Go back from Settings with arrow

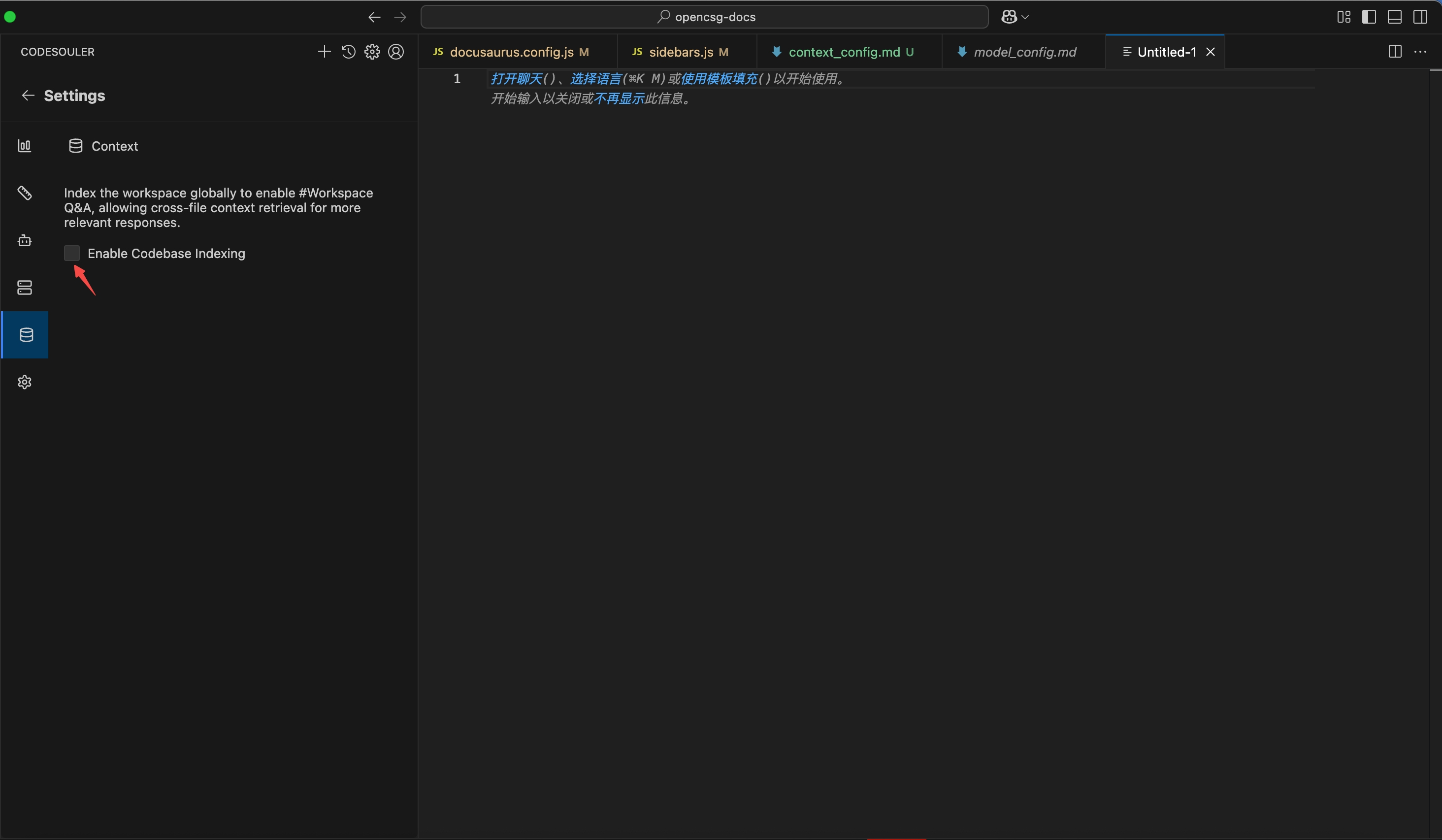(28, 96)
